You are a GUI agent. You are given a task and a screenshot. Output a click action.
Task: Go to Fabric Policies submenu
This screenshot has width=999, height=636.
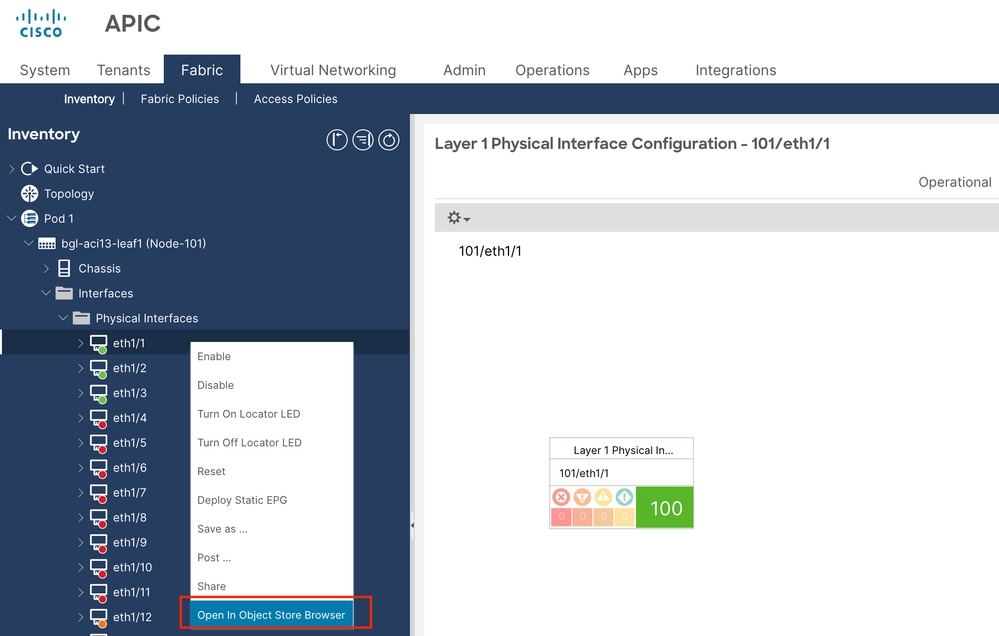point(180,99)
